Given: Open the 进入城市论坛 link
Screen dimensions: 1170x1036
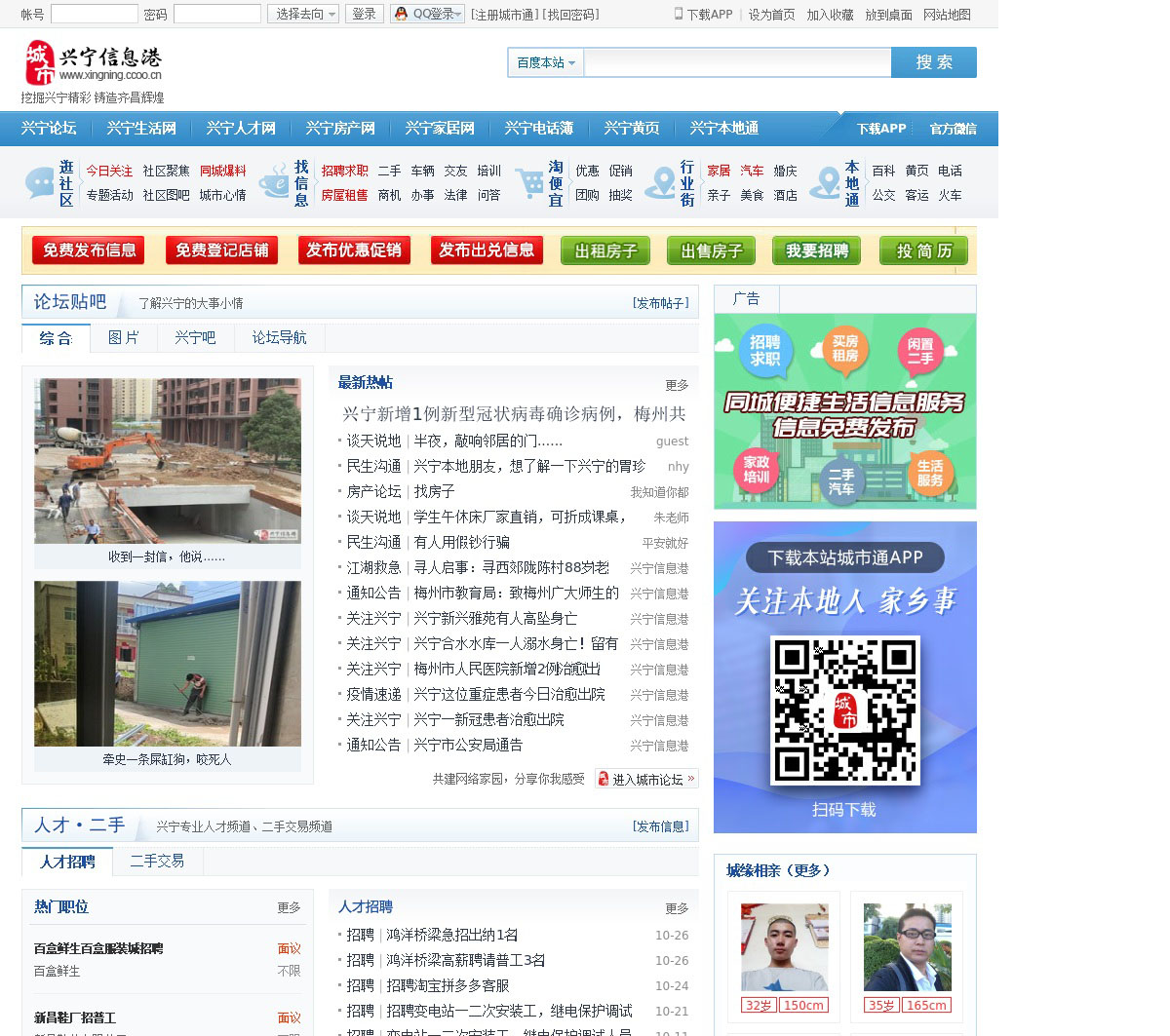Looking at the screenshot, I should [x=646, y=779].
